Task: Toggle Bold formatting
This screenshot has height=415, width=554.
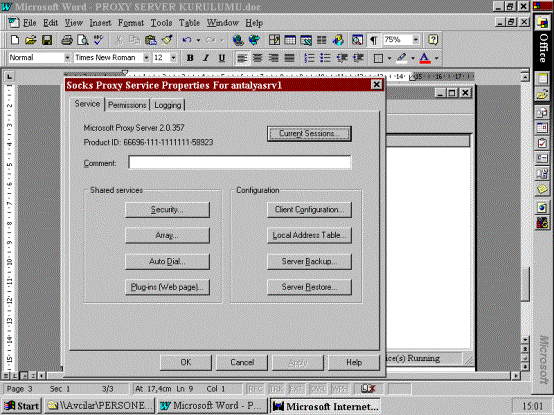Action: [190, 58]
